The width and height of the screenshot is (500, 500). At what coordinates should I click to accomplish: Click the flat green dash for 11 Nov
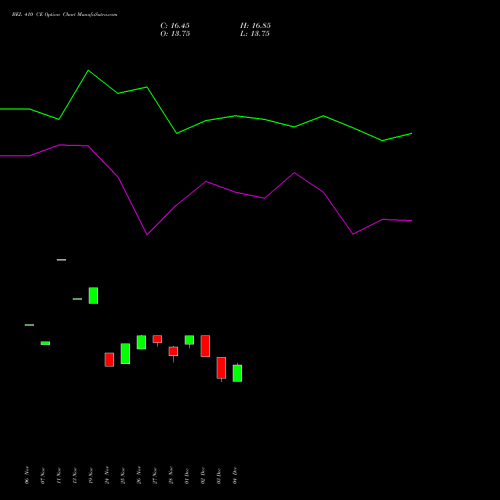click(x=61, y=260)
